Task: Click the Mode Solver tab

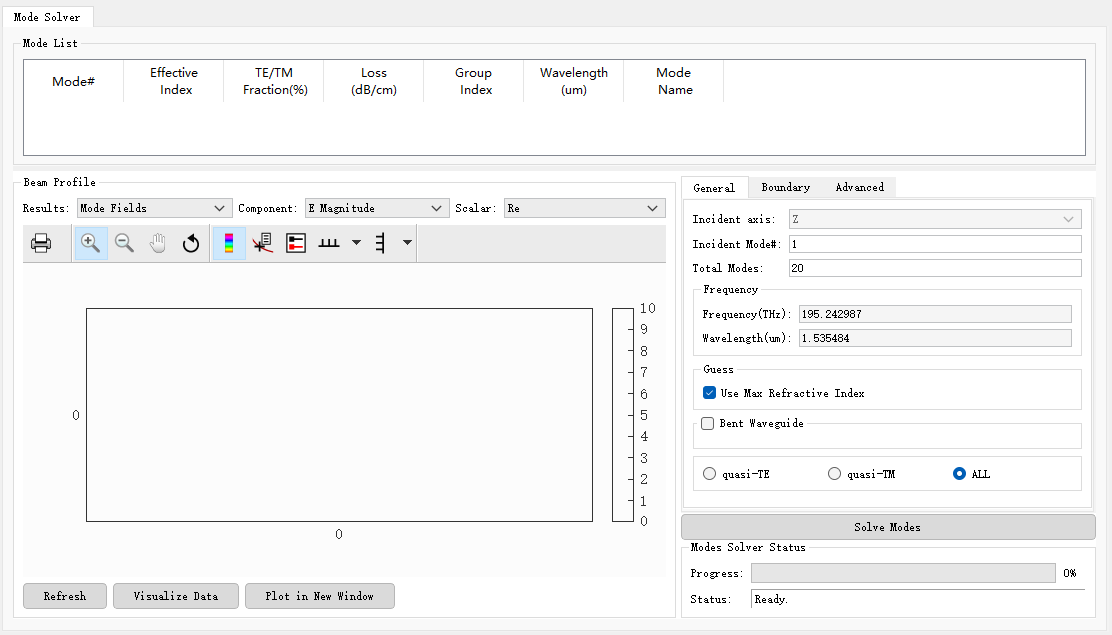Action: pos(48,17)
